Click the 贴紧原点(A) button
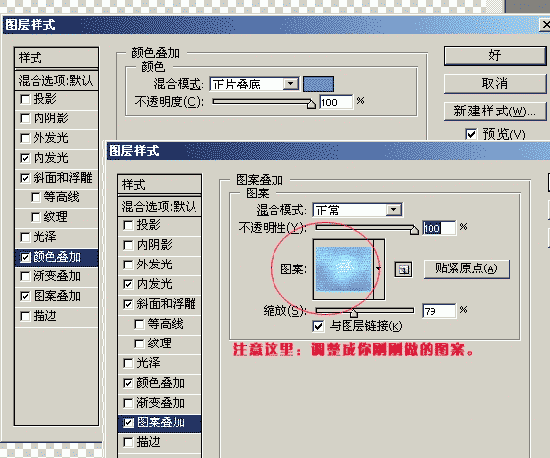 pyautogui.click(x=467, y=269)
